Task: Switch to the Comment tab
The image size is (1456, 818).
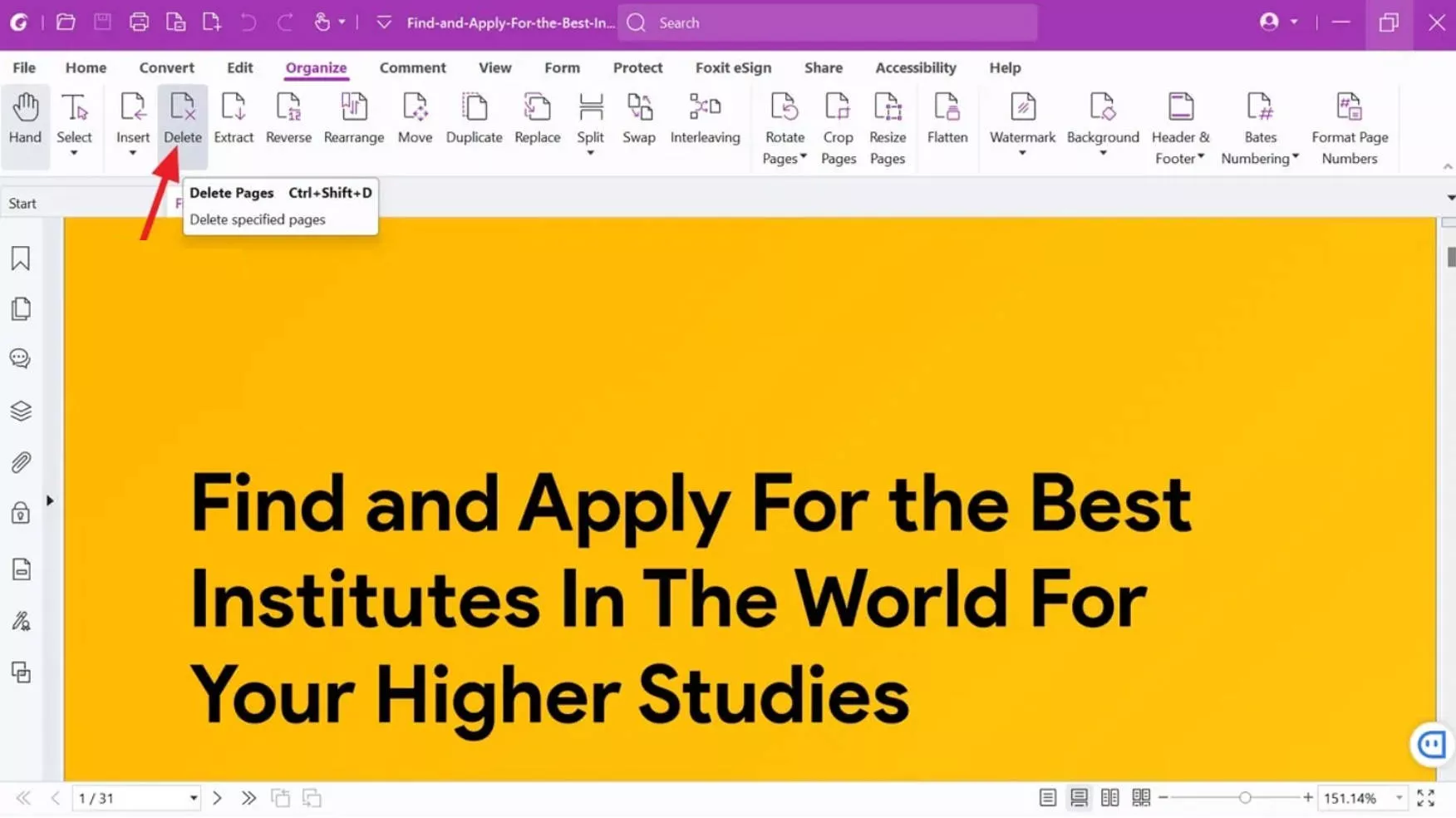Action: click(x=412, y=67)
